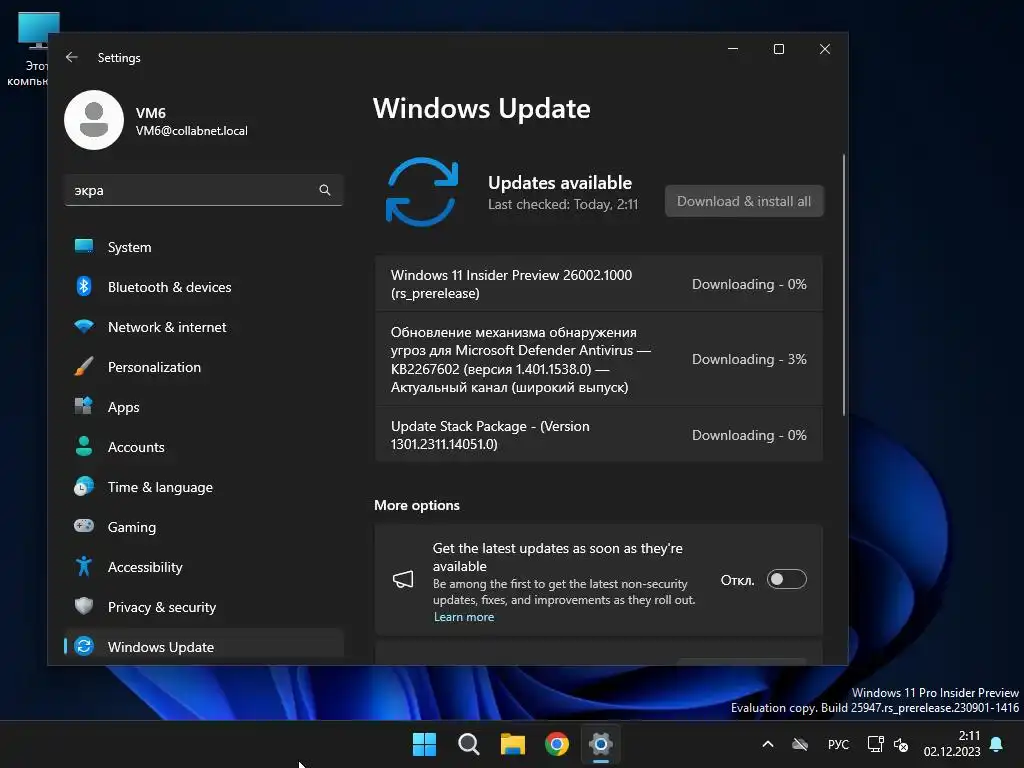Image resolution: width=1024 pixels, height=768 pixels.
Task: Go to Network & internet settings
Action: pyautogui.click(x=204, y=327)
